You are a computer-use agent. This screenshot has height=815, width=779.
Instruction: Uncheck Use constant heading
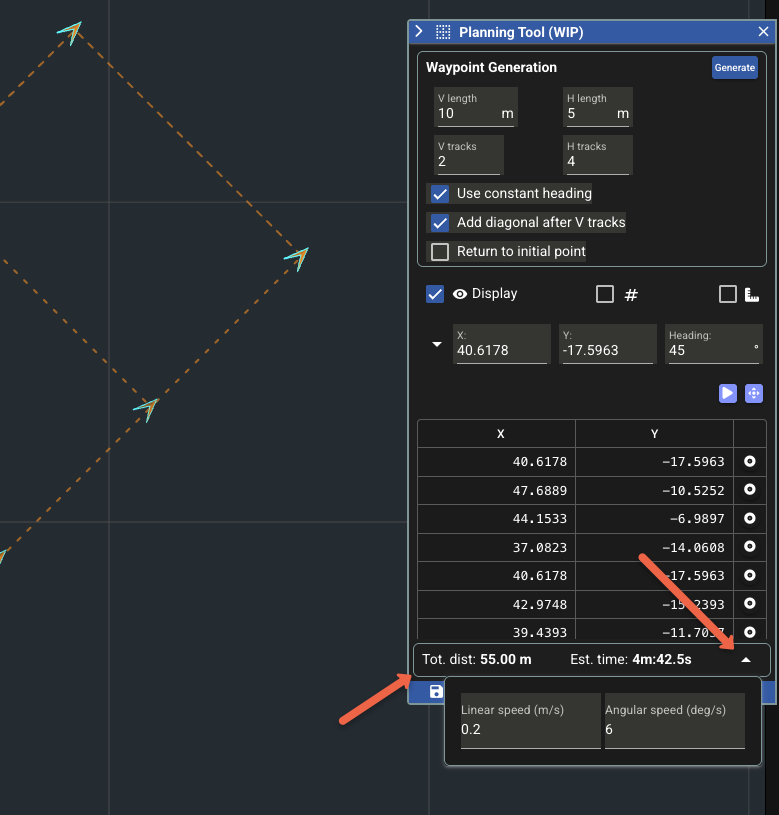440,194
